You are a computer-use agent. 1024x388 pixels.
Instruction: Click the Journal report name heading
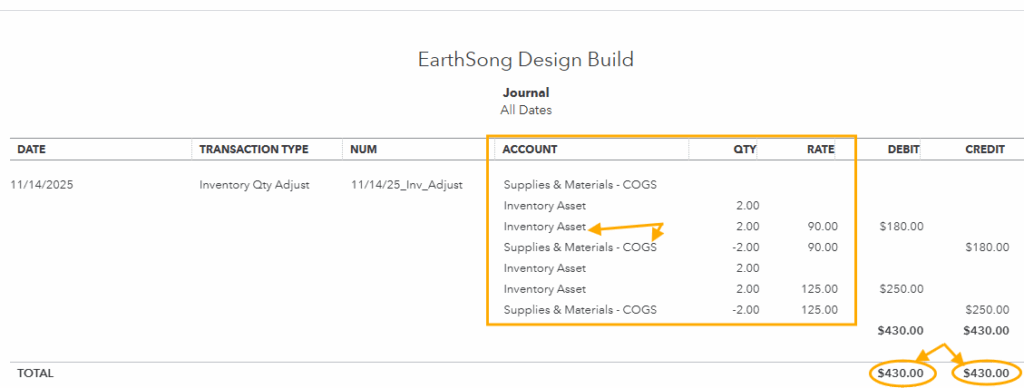[x=526, y=93]
